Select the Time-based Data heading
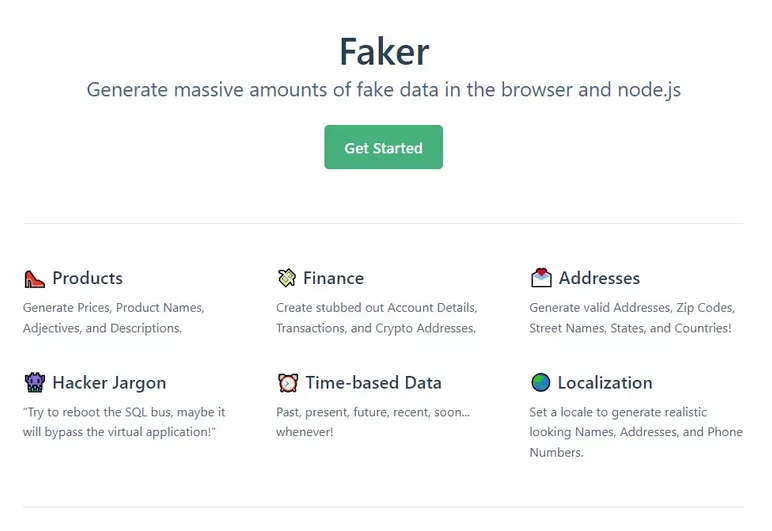Viewport: 772px width, 531px height. click(x=373, y=383)
